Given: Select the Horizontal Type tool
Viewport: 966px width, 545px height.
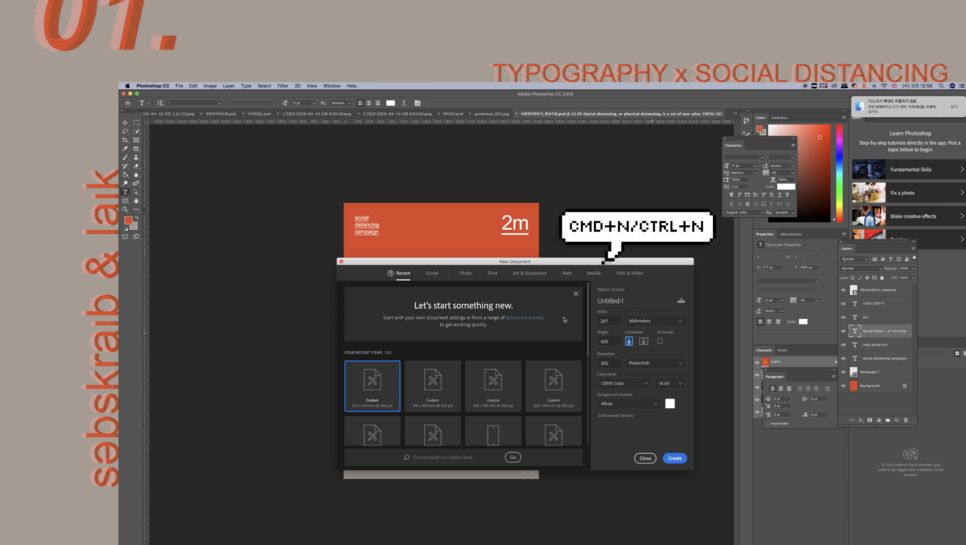Looking at the screenshot, I should pos(125,192).
